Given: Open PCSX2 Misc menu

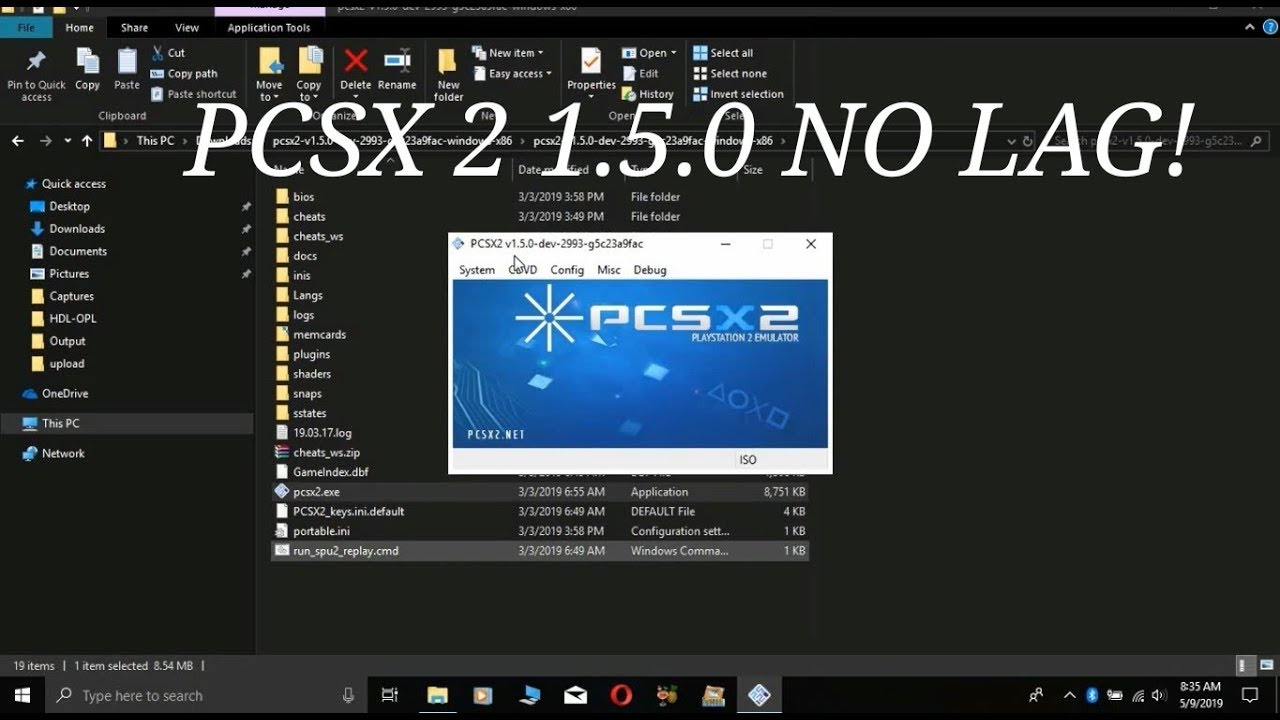Looking at the screenshot, I should 609,270.
